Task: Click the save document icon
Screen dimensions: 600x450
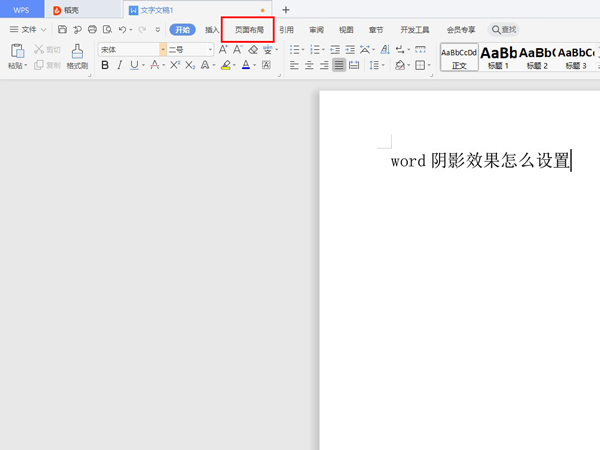Action: pyautogui.click(x=62, y=30)
